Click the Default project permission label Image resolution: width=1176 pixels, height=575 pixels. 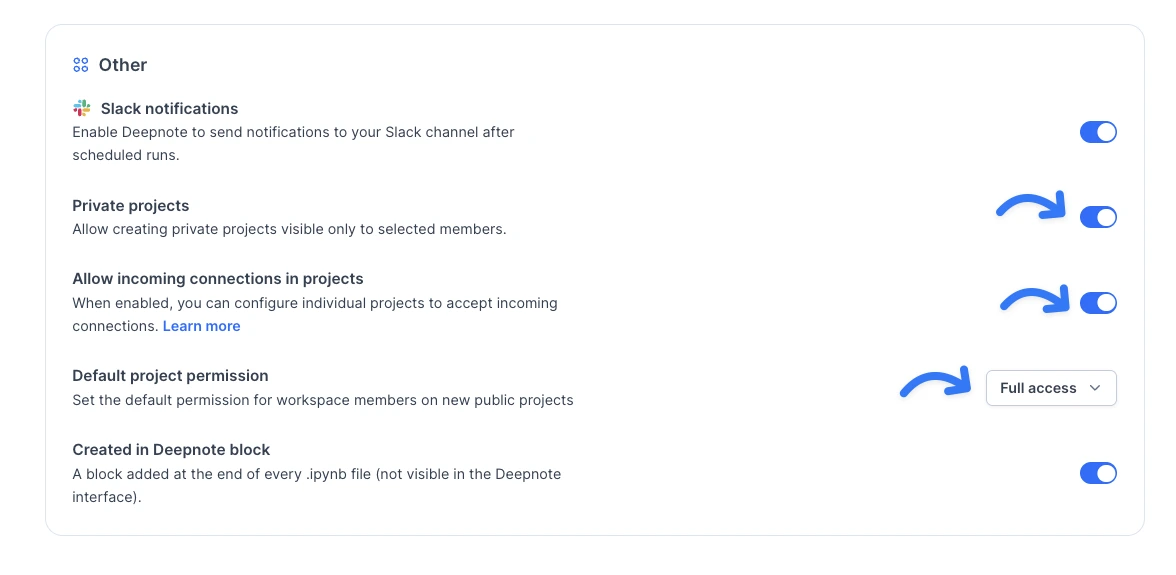[170, 375]
